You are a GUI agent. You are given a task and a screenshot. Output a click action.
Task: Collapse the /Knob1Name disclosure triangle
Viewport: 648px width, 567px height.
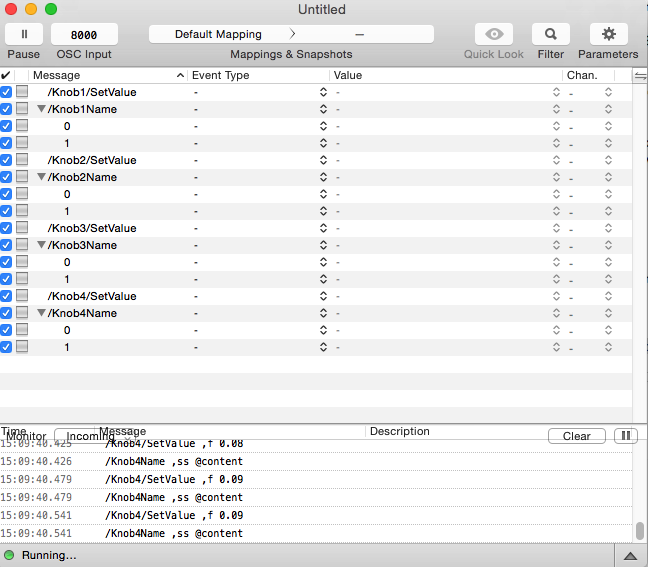[41, 109]
